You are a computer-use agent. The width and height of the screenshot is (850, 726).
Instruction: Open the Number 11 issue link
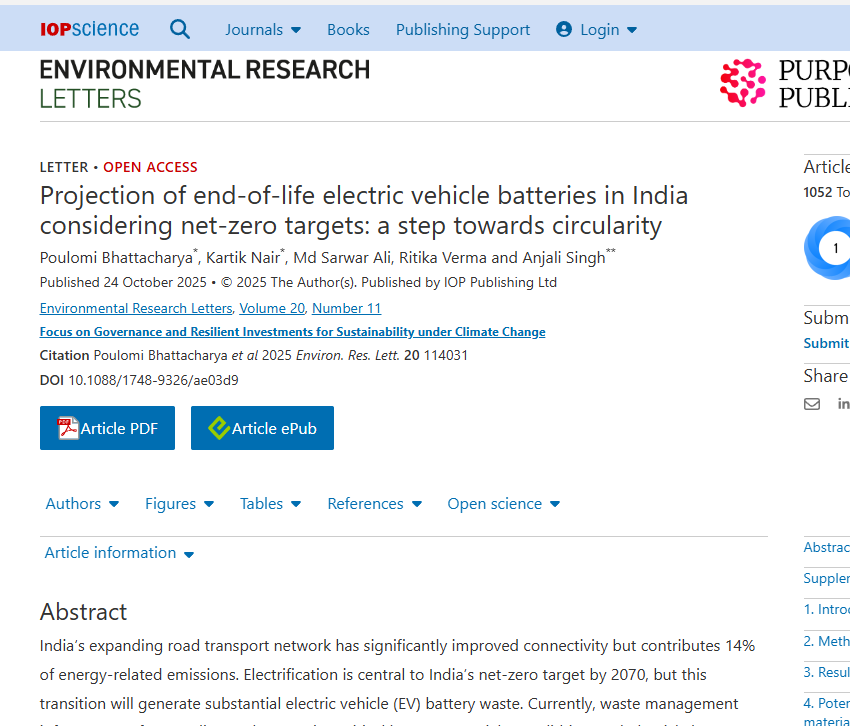pos(346,308)
